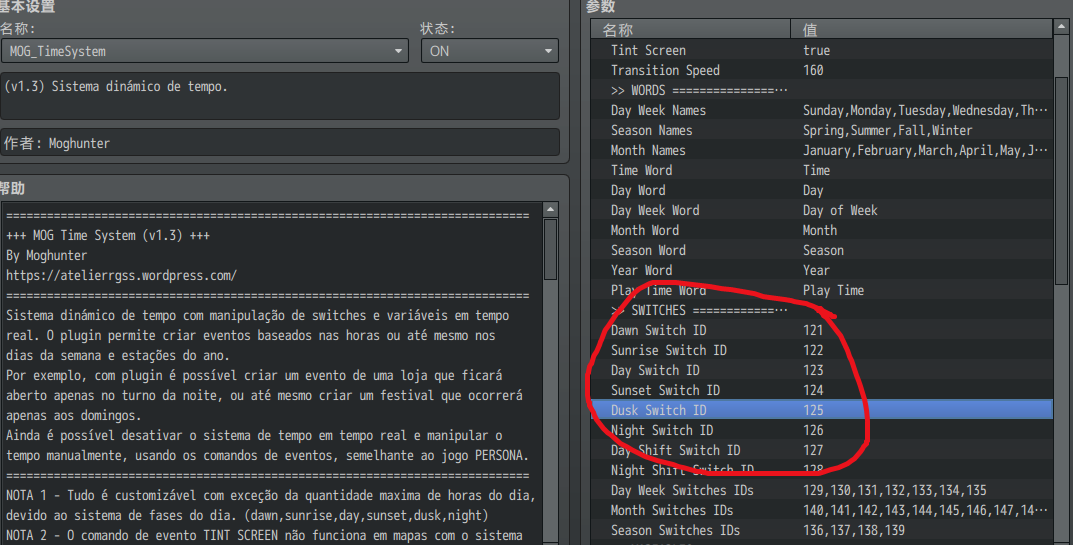The height and width of the screenshot is (545, 1073).
Task: Select the Time Word parameter
Action: click(x=822, y=170)
